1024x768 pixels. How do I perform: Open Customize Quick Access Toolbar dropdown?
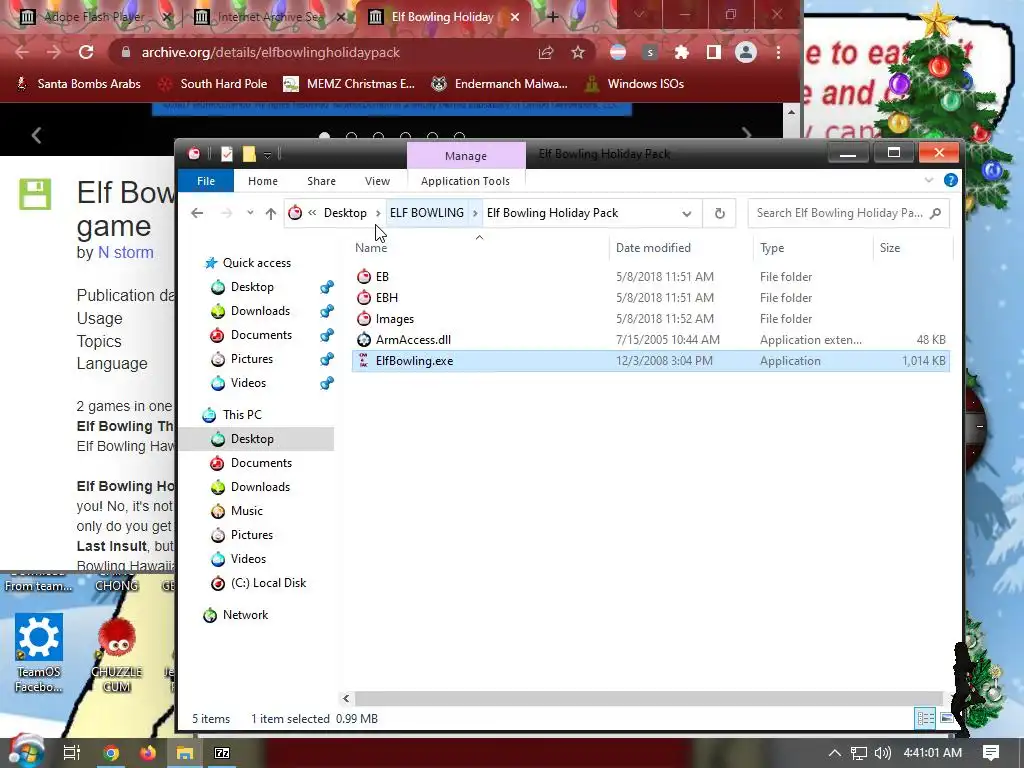pos(267,155)
